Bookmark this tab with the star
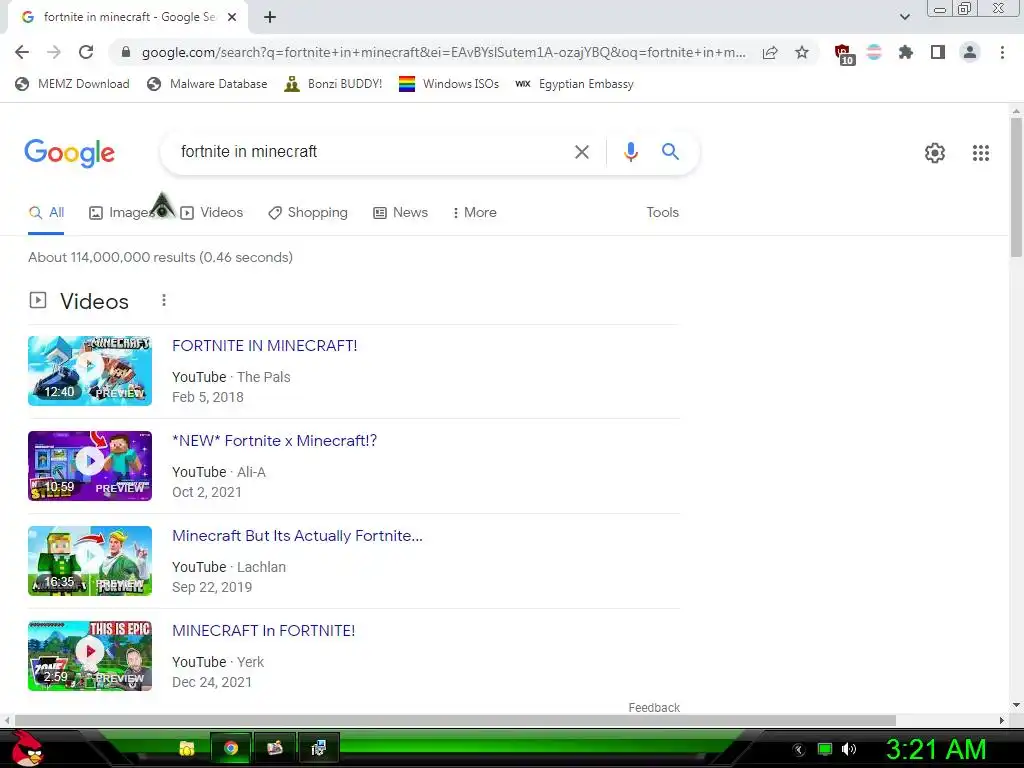Screen dimensions: 1024x768 [x=802, y=52]
